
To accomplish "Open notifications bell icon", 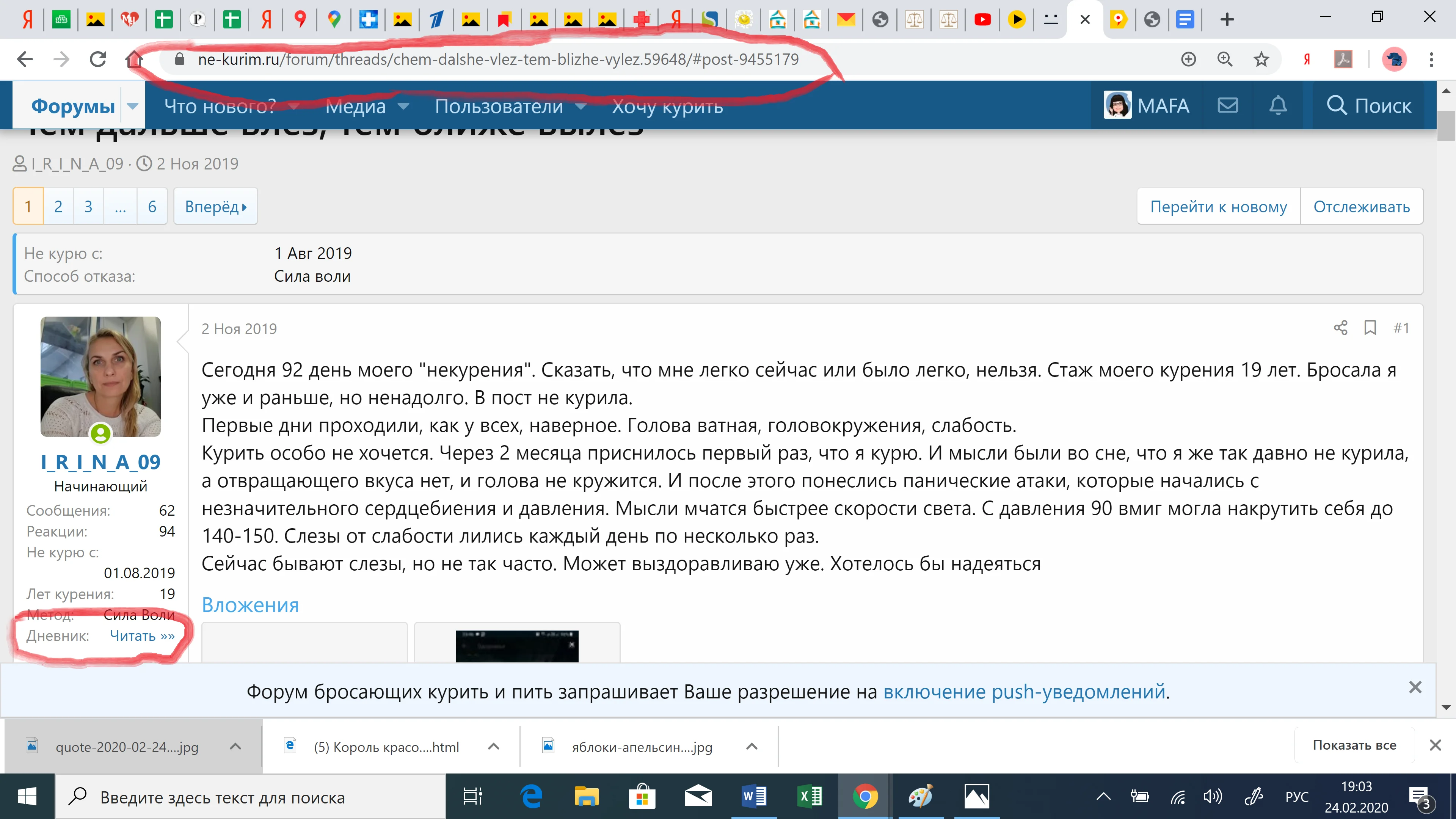I will [1279, 105].
